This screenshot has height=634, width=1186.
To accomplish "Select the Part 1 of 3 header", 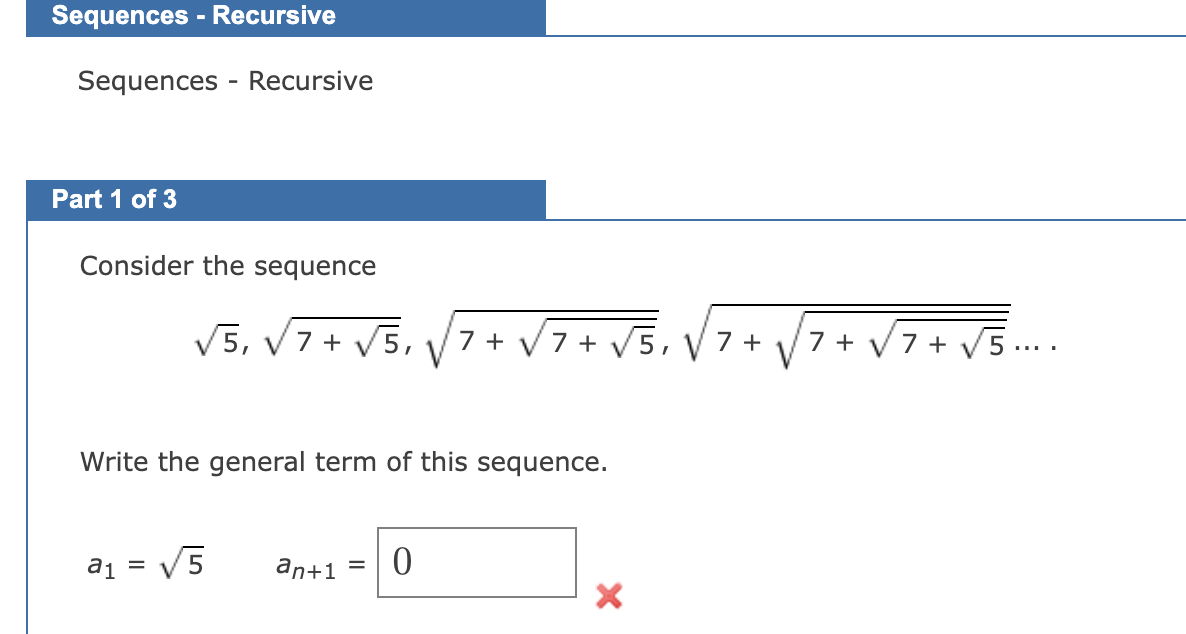I will 286,200.
